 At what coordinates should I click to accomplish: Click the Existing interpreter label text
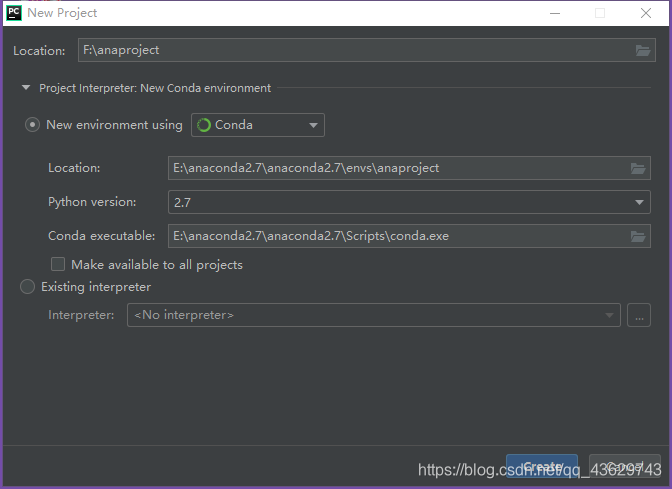(96, 287)
